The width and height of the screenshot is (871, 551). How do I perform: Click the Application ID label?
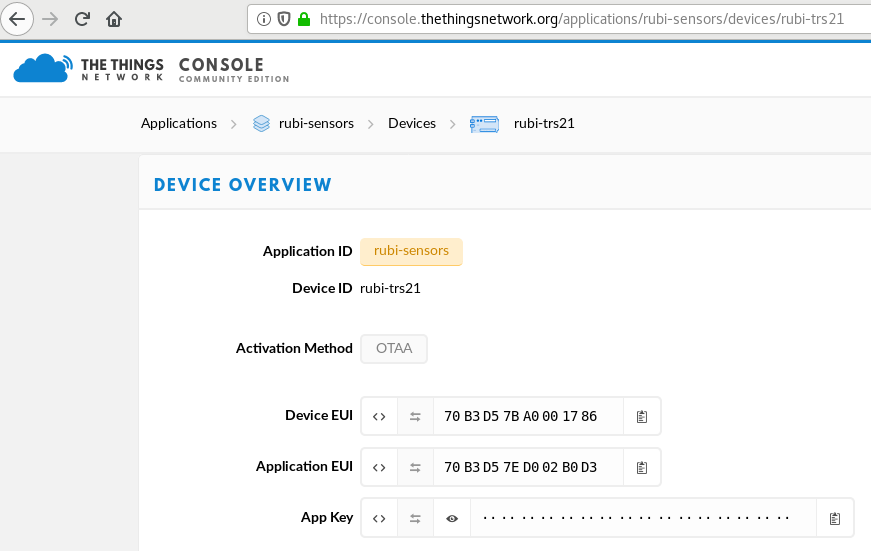point(307,252)
